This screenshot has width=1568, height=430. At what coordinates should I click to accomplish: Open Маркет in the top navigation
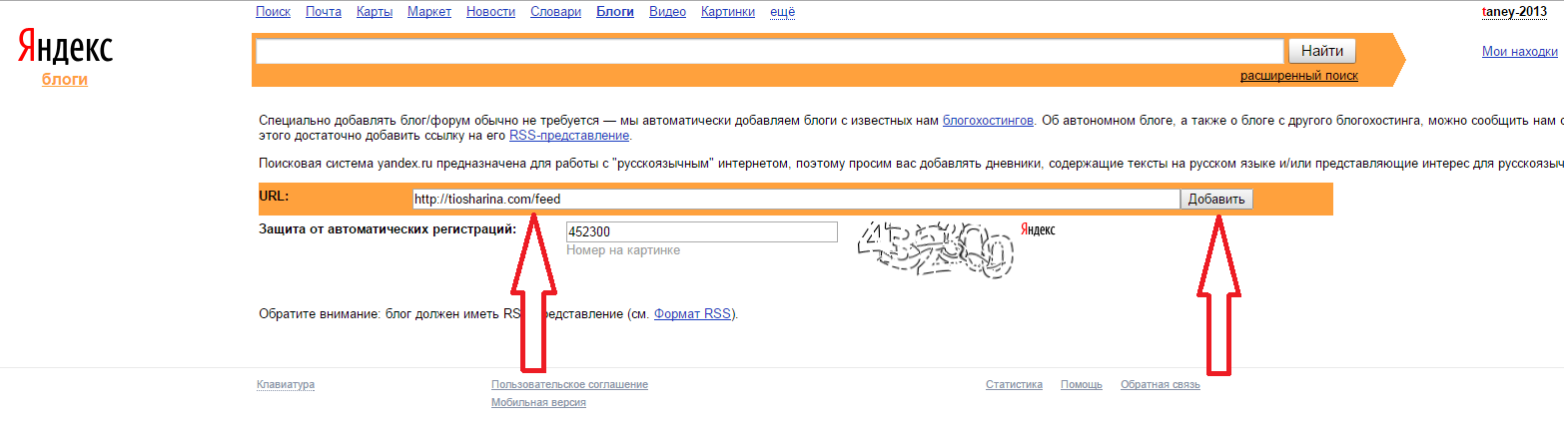pos(429,12)
